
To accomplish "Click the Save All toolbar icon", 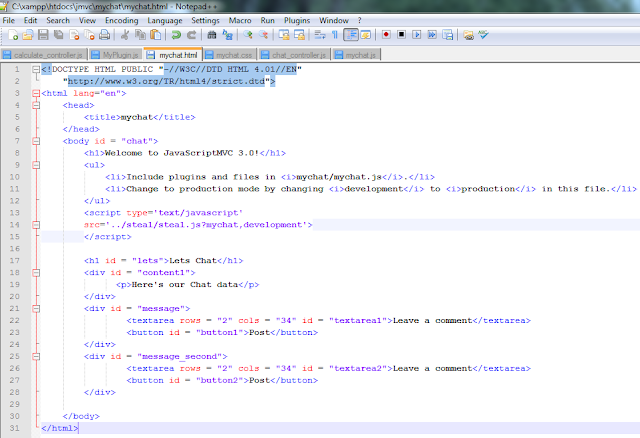I will pos(59,35).
